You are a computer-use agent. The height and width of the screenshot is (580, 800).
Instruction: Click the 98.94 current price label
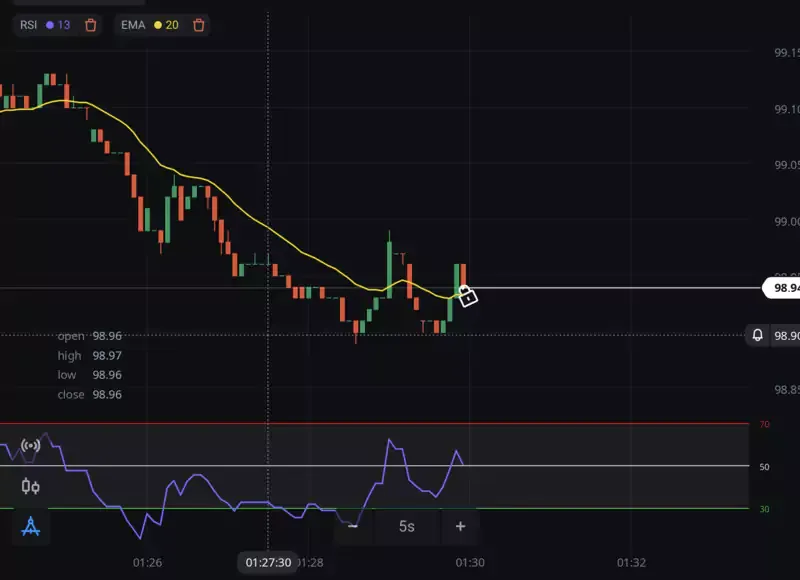coord(782,288)
